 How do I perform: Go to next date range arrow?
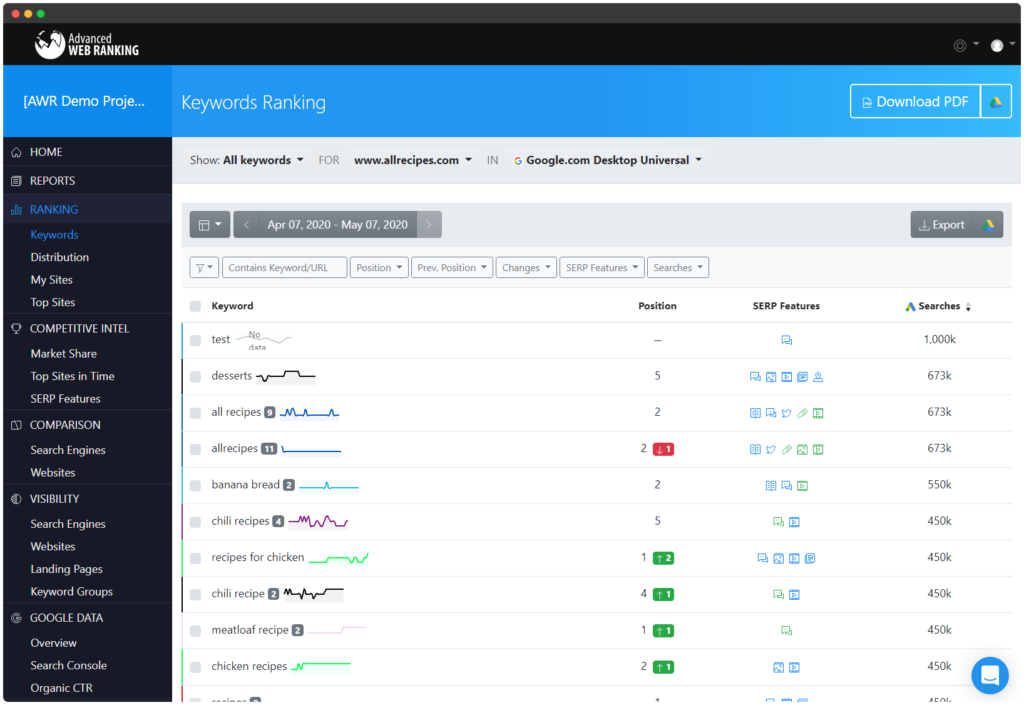429,225
